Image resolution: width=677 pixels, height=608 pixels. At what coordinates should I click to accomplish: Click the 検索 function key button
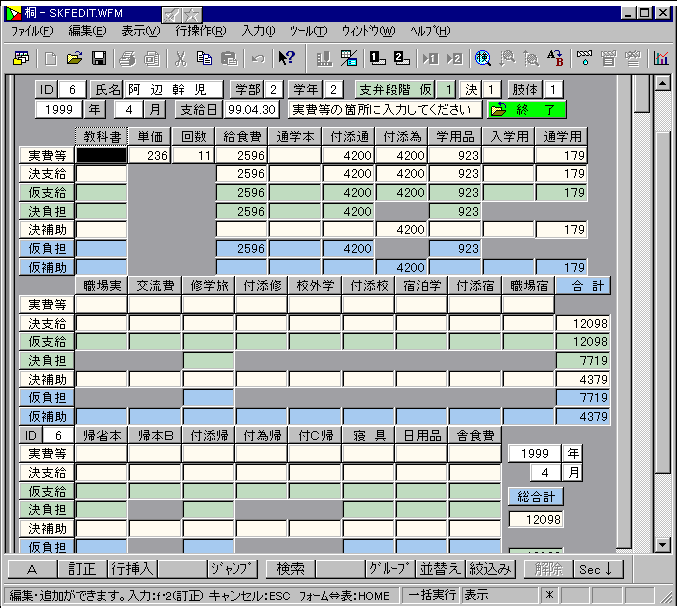(x=289, y=569)
